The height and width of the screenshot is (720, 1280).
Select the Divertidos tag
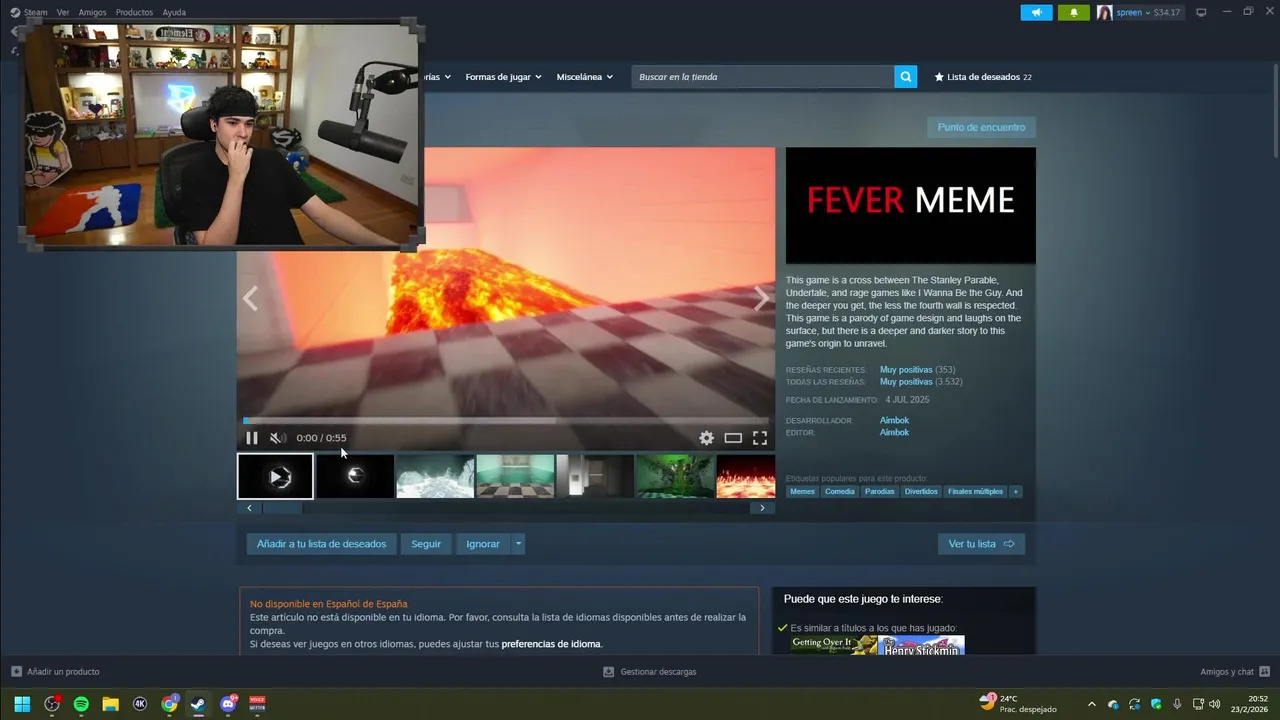click(921, 492)
